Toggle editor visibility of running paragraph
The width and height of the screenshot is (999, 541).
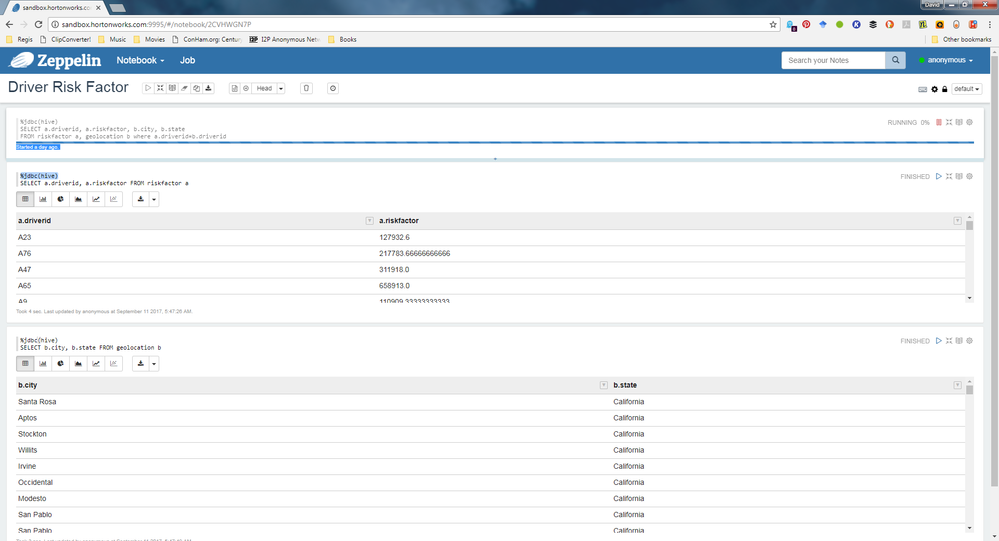[949, 122]
